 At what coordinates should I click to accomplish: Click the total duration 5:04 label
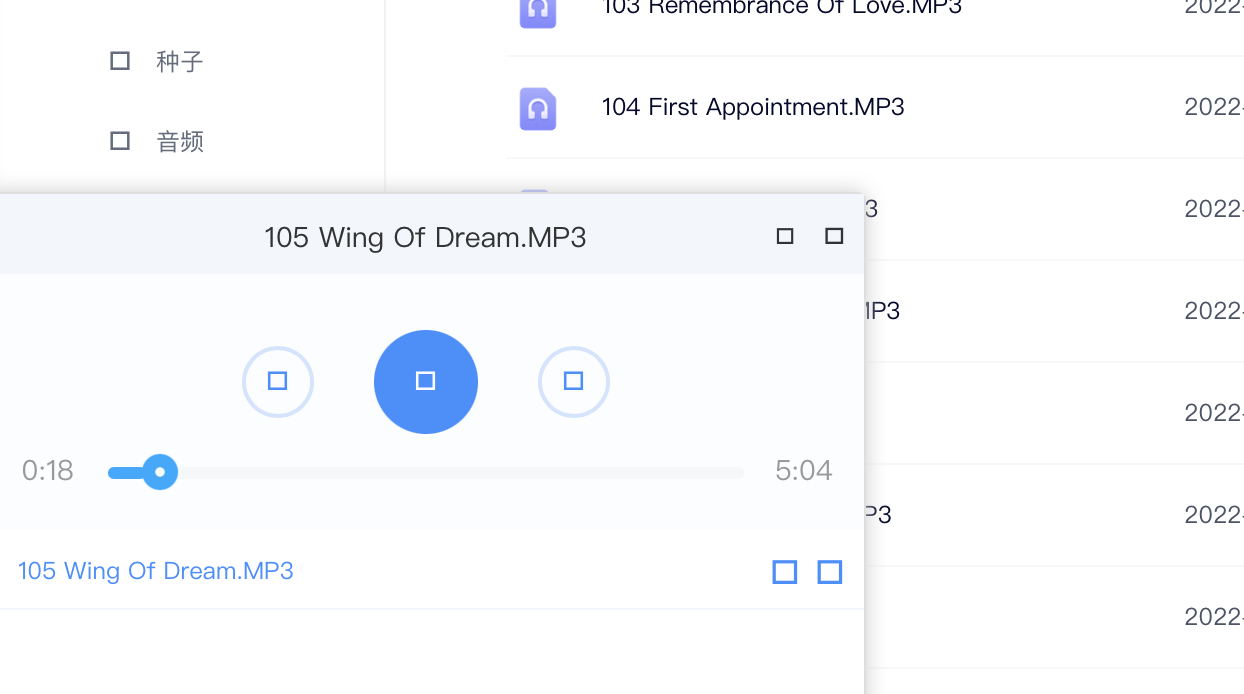point(803,471)
